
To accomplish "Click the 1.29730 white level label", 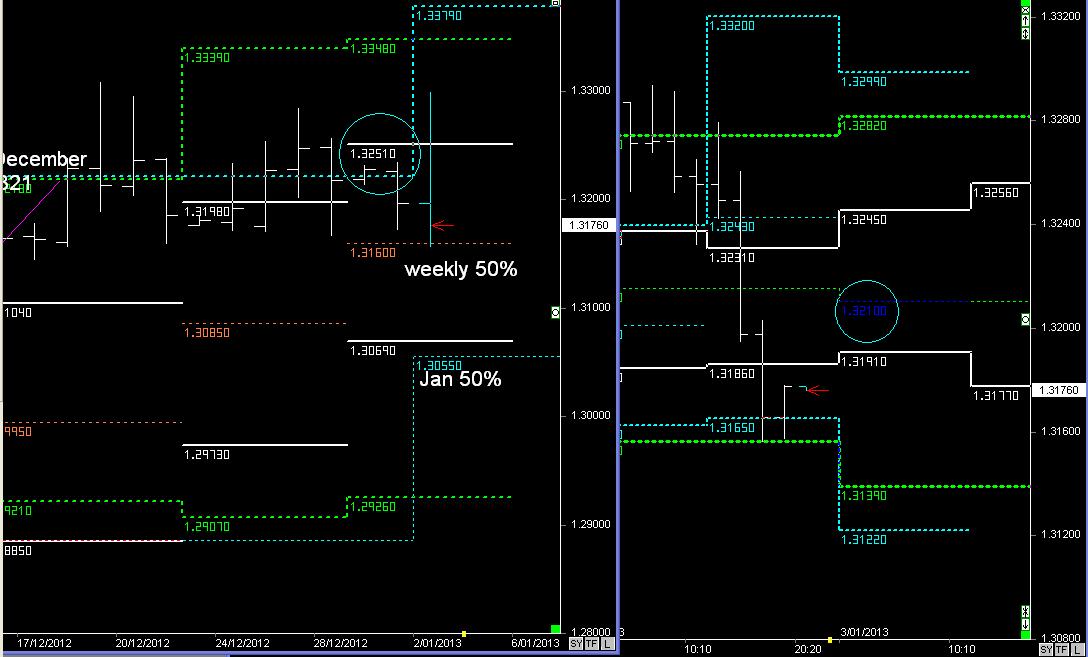I will [207, 454].
